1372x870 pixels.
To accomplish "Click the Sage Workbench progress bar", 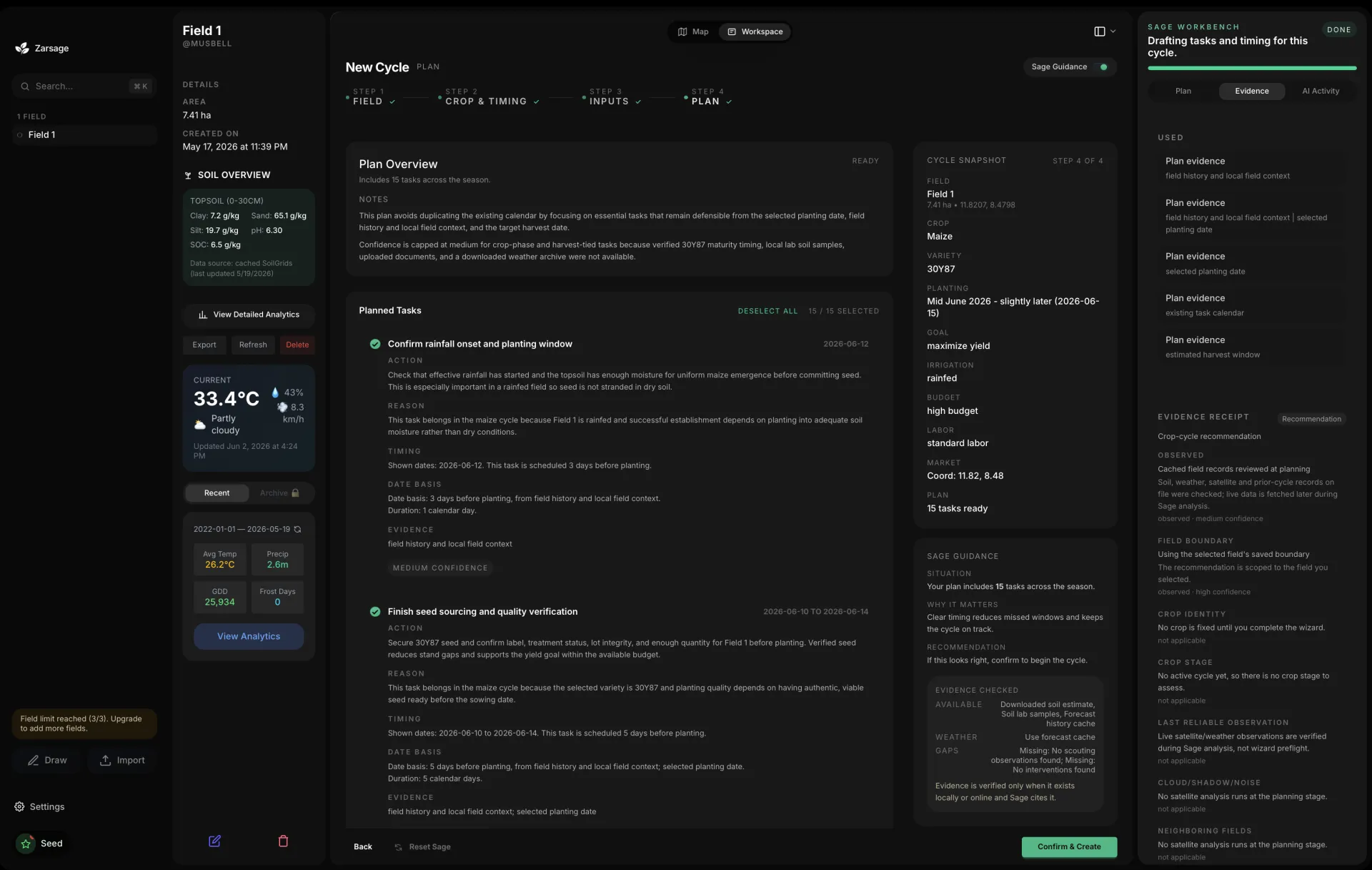I will pyautogui.click(x=1252, y=69).
